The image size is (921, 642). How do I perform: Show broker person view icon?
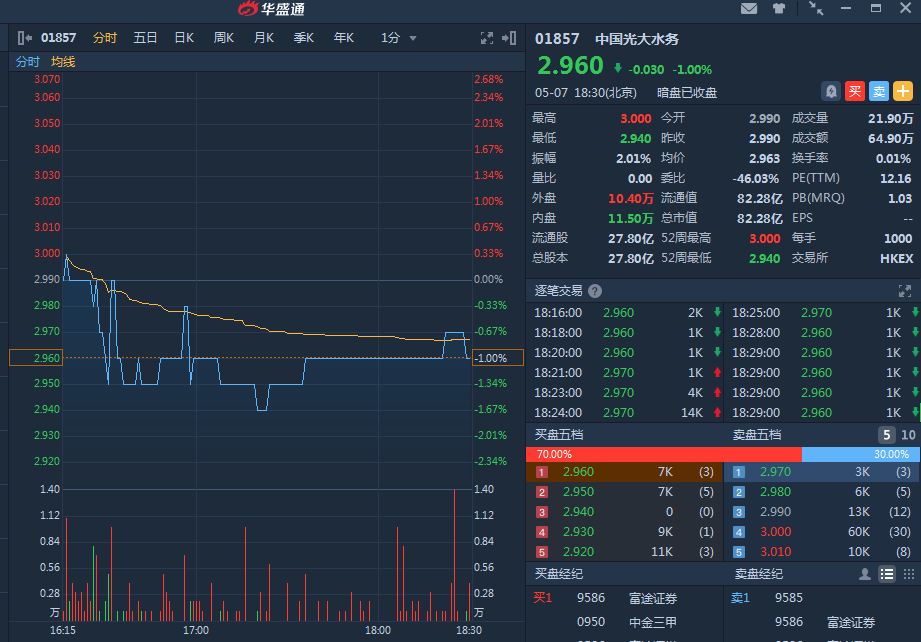[865, 574]
